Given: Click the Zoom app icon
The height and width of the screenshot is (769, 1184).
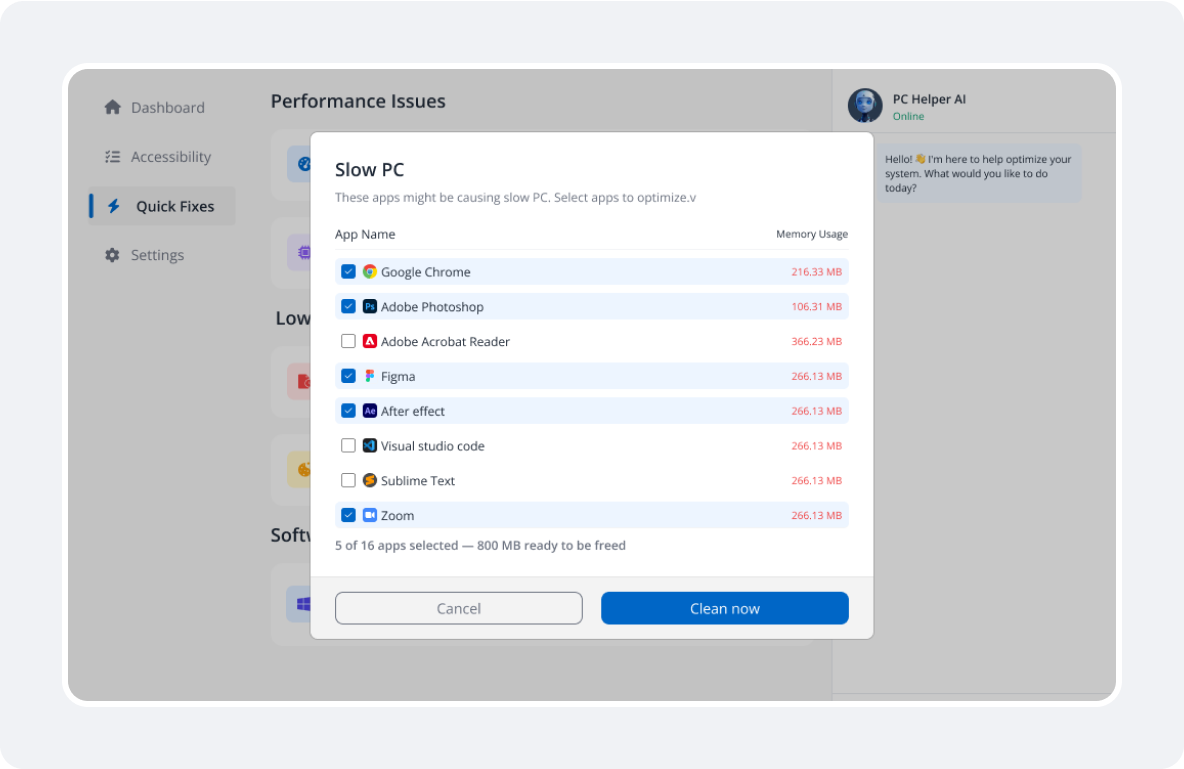Looking at the screenshot, I should [370, 515].
